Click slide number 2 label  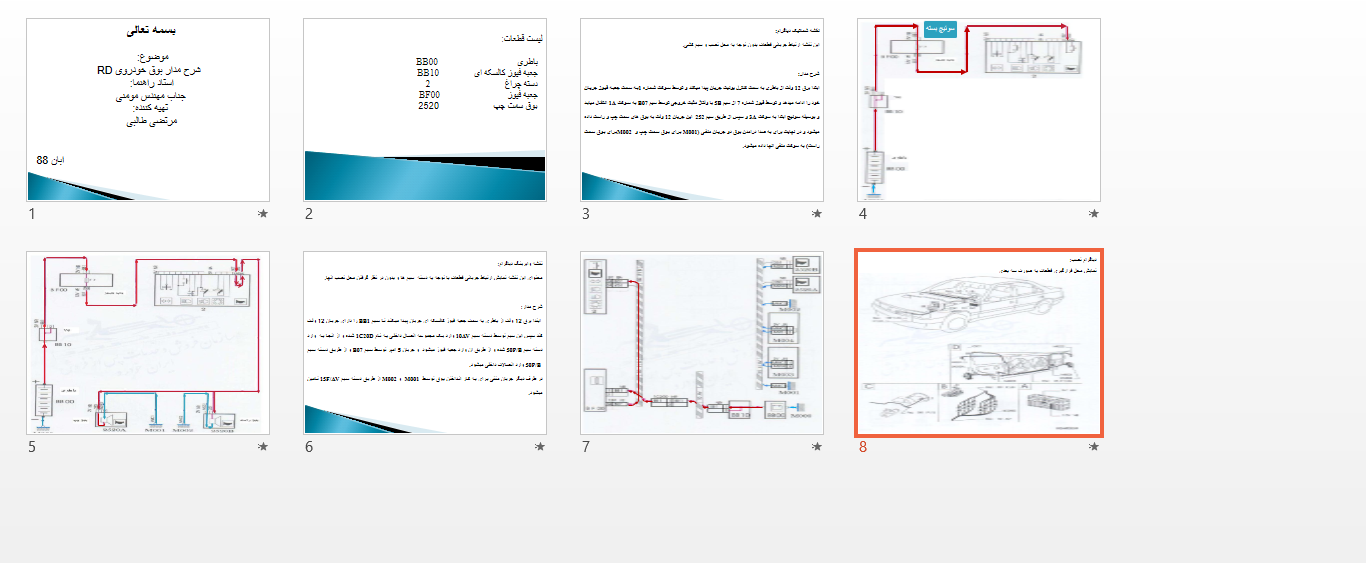point(309,214)
